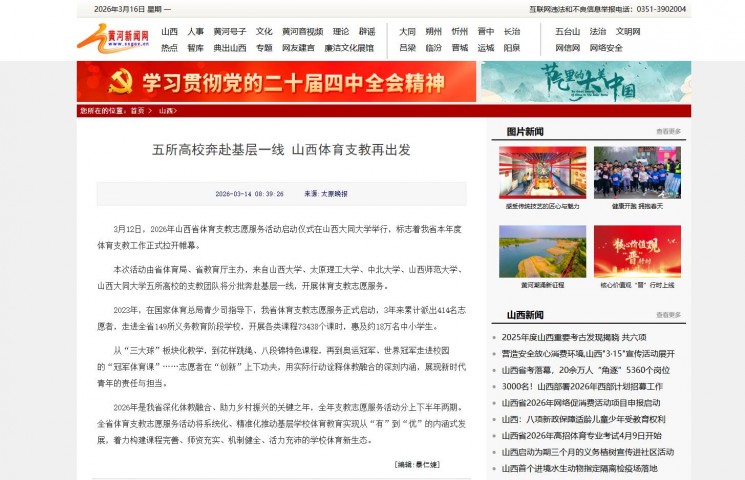
Task: Open the 学习贯彻党的二十届四中全会精神 banner
Action: [276, 82]
